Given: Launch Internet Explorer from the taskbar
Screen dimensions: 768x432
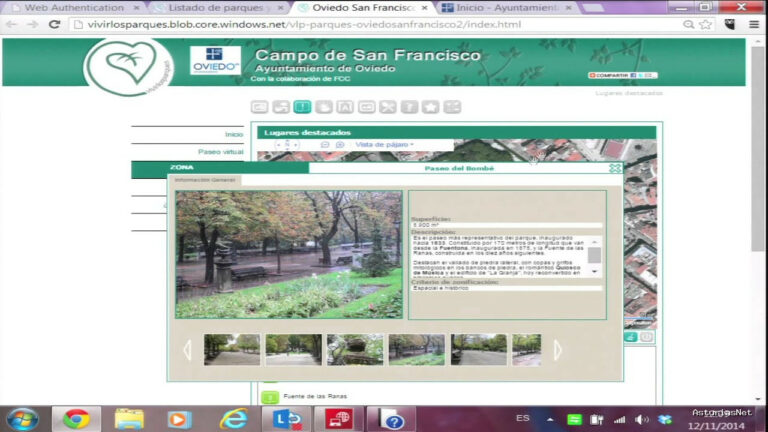Looking at the screenshot, I should click(x=234, y=419).
